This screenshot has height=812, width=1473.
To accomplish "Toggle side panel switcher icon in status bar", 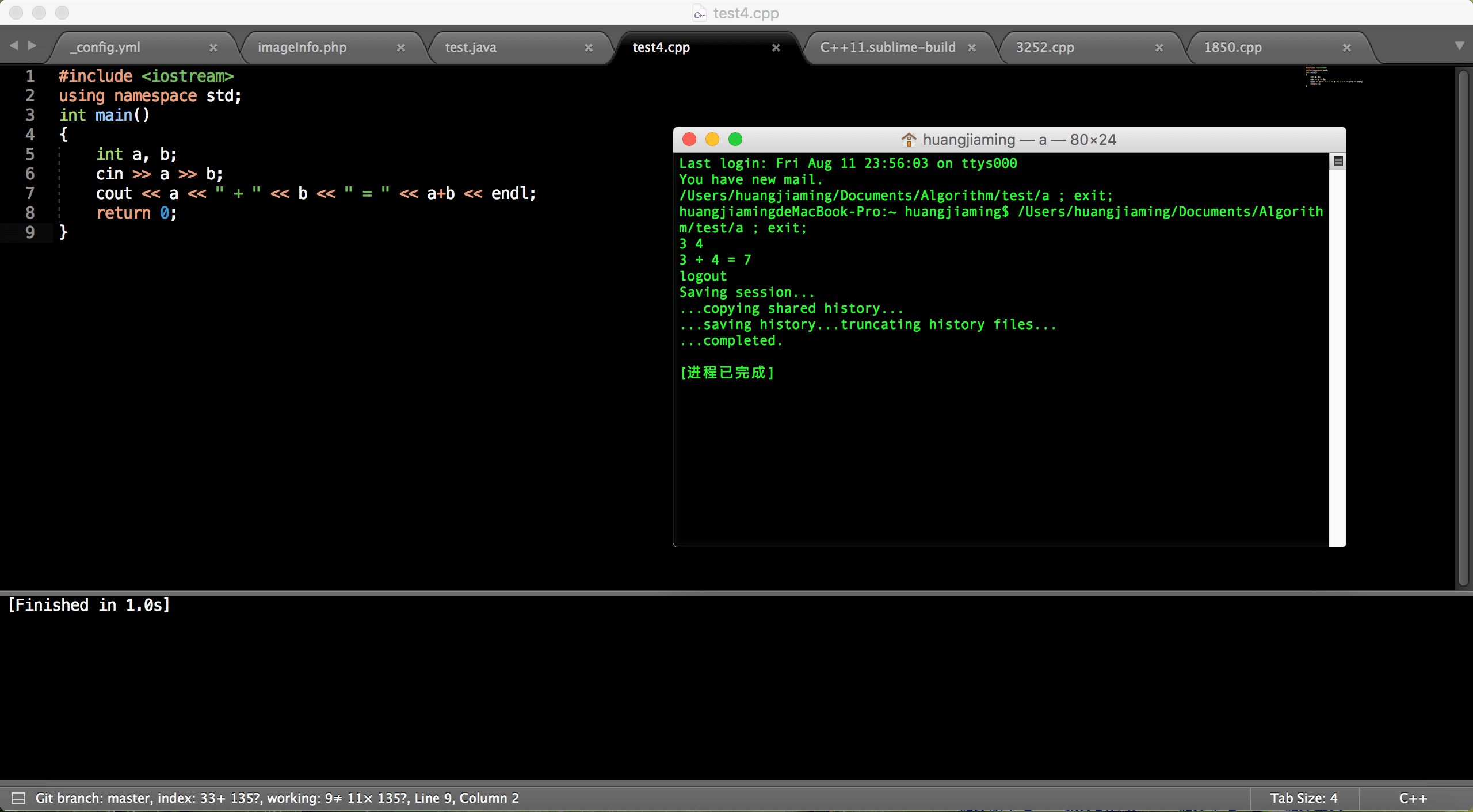I will 18,798.
